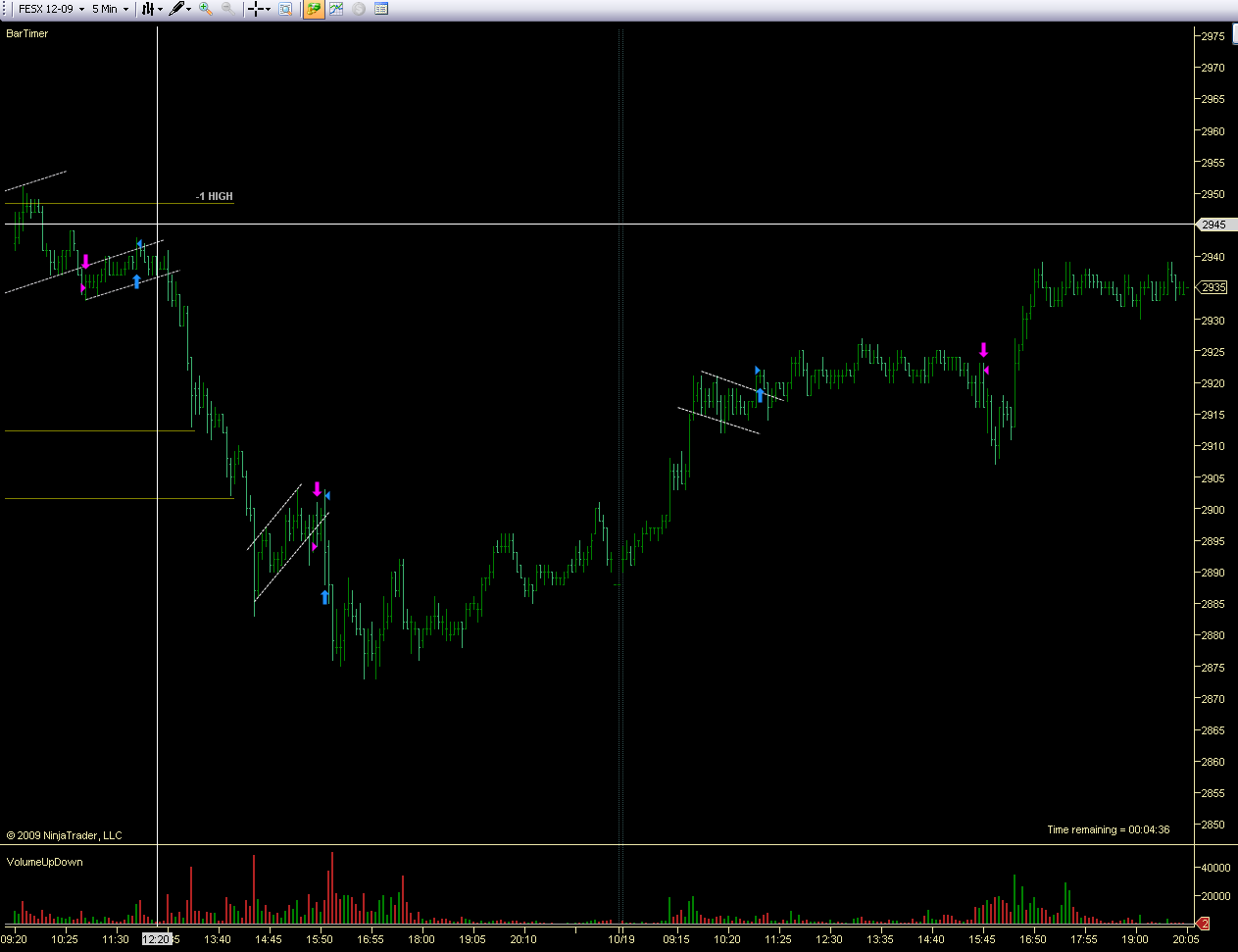The image size is (1238, 952).
Task: Select the magenta down arrow near 10:25
Action: pos(86,262)
